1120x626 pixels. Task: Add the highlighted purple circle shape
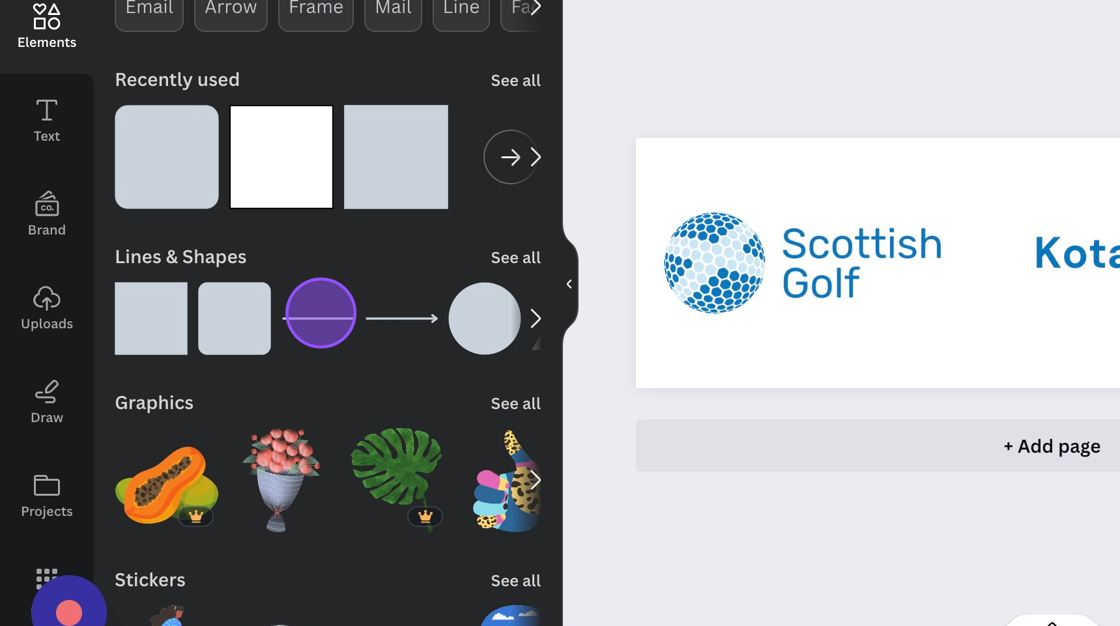[x=321, y=313]
